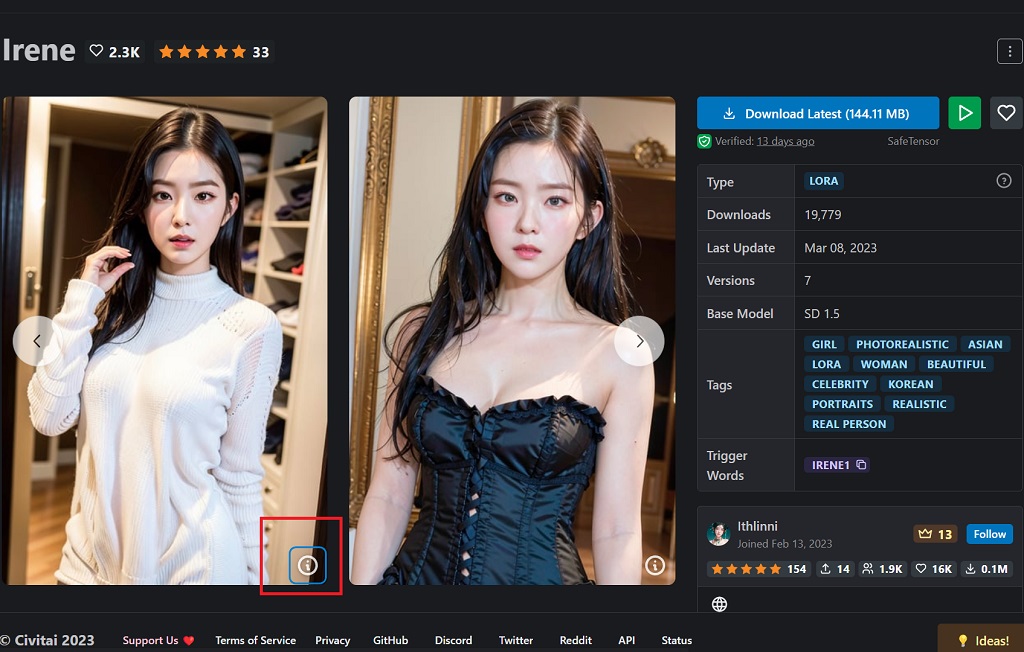Open the Ithlinni creator avatar
The width and height of the screenshot is (1024, 652).
[x=718, y=534]
